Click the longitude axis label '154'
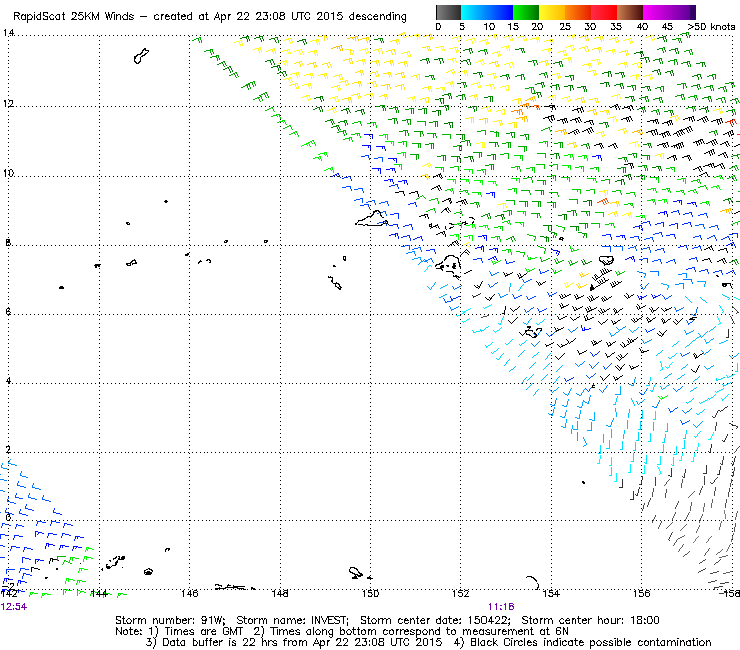Viewport: 740px width, 650px height. (551, 593)
